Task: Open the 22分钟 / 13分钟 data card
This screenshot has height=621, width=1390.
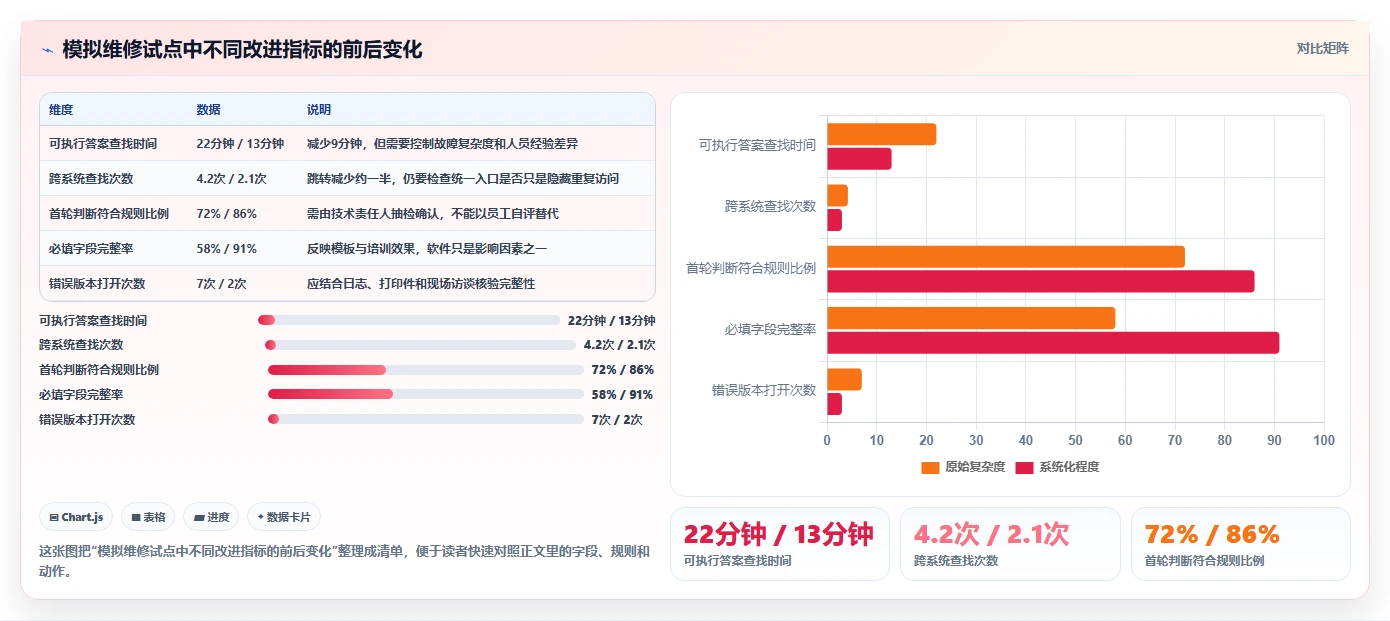Action: click(x=779, y=544)
